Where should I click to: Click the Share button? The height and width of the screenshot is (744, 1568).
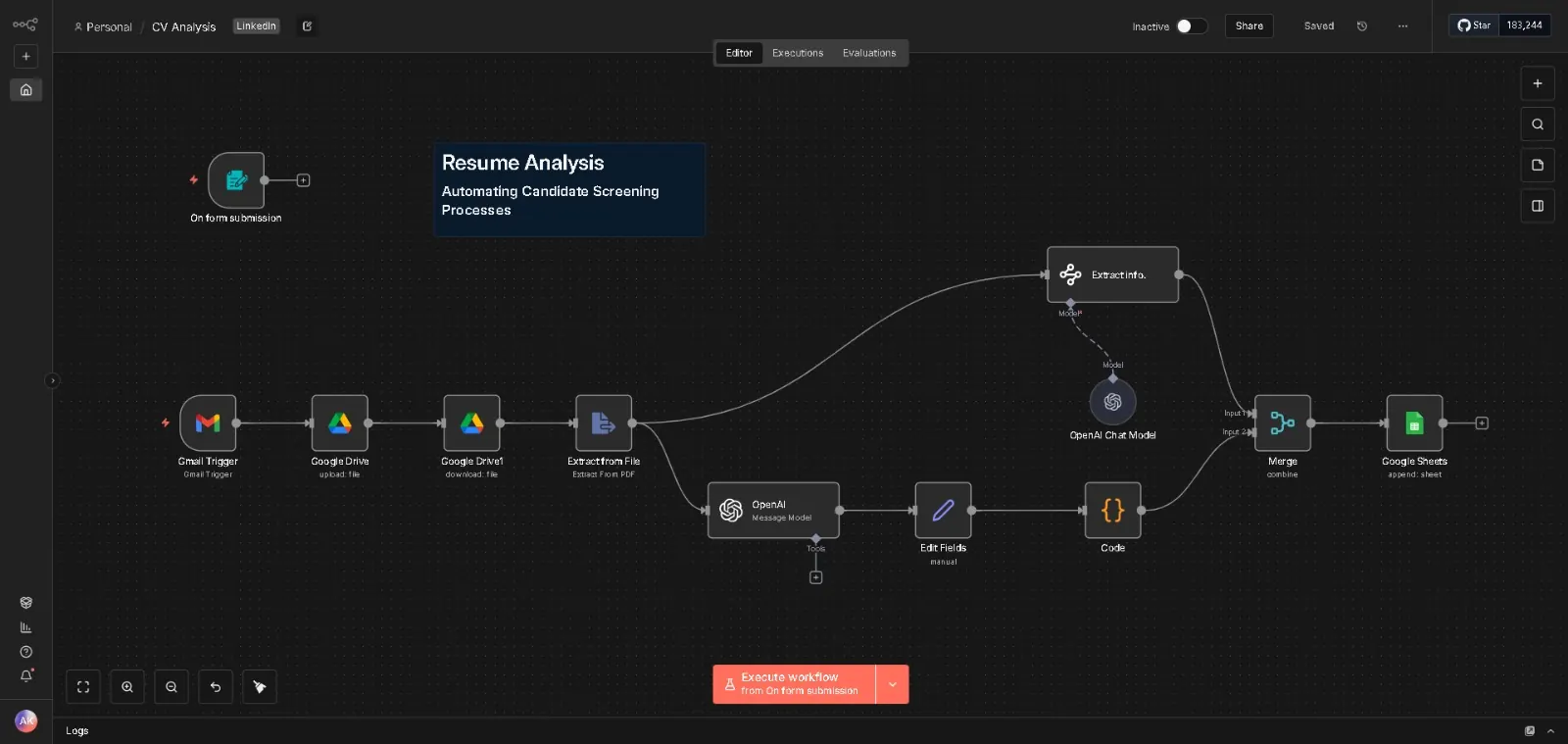tap(1249, 26)
